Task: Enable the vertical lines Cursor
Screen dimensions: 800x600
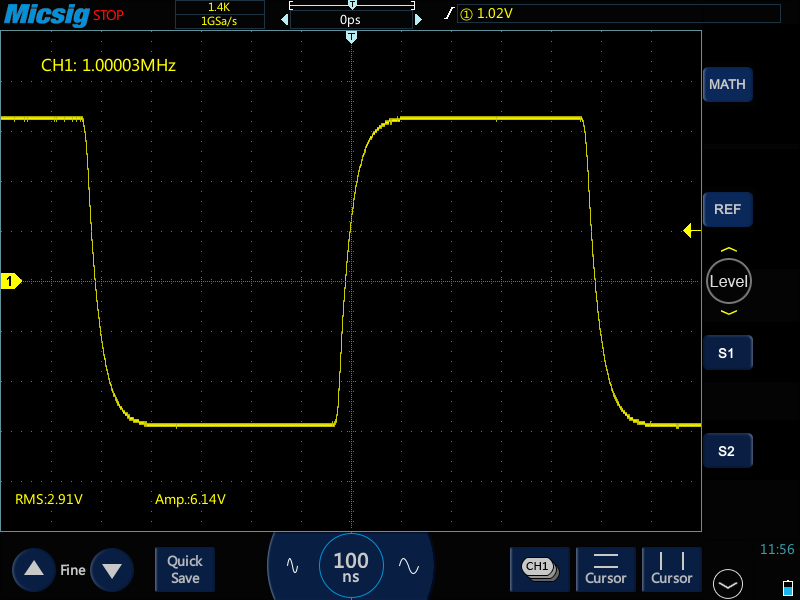Action: coord(672,569)
